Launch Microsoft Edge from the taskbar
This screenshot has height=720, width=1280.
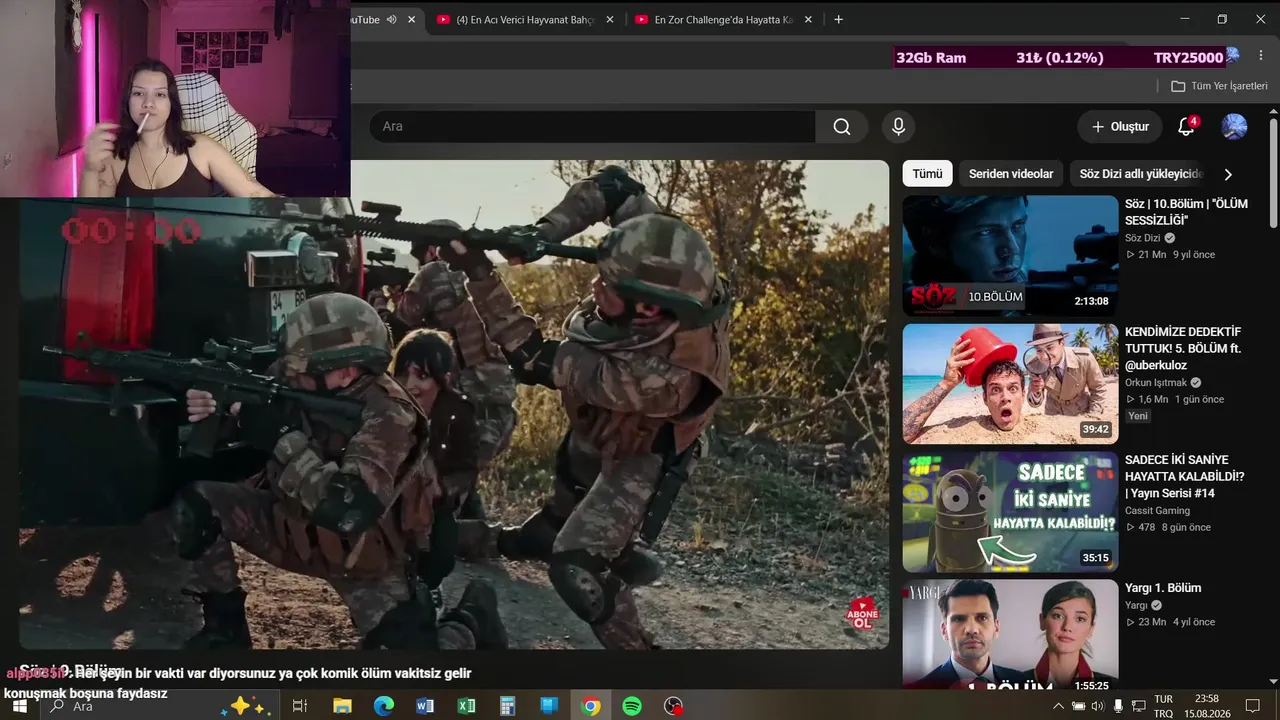(384, 706)
